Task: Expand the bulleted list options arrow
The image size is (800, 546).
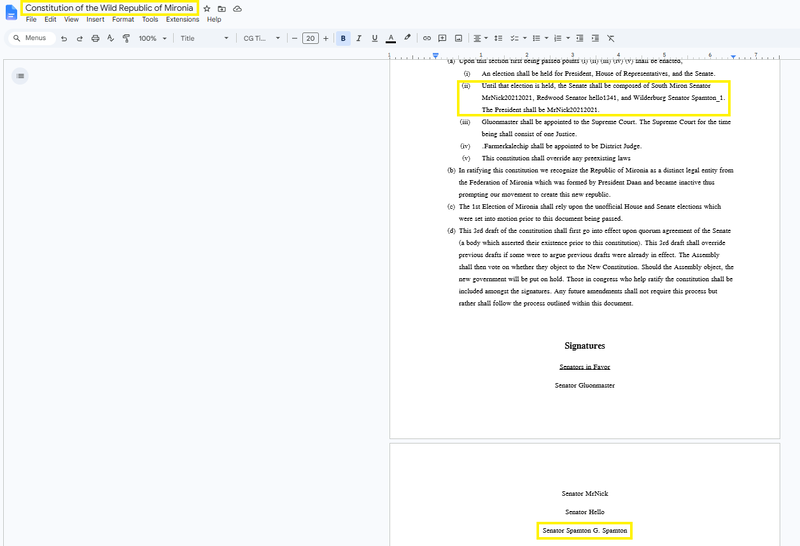Action: click(546, 38)
